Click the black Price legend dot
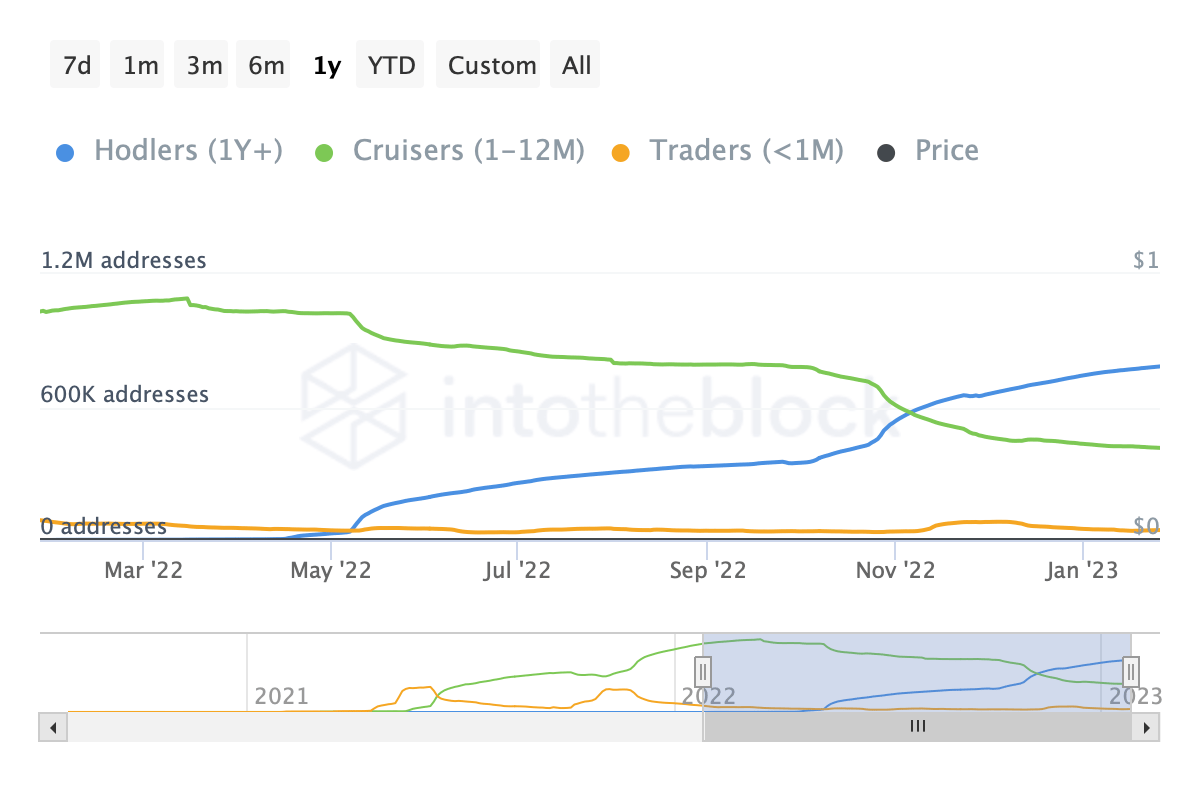 click(885, 150)
